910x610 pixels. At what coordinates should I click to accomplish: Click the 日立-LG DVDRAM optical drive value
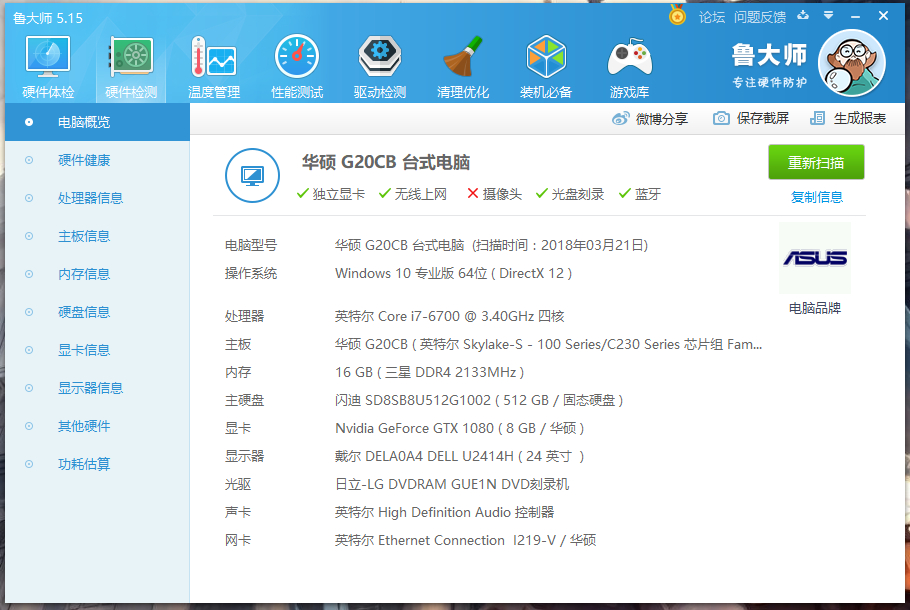point(452,484)
